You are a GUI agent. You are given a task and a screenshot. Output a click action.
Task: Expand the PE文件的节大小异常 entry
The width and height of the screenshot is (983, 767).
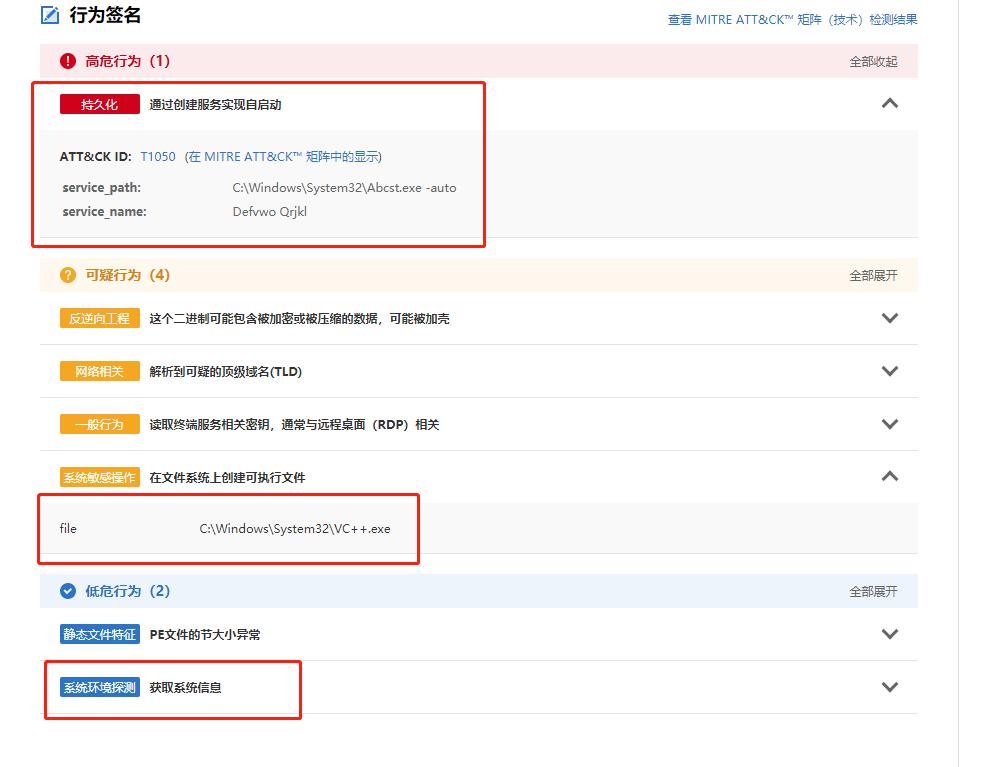pos(889,634)
